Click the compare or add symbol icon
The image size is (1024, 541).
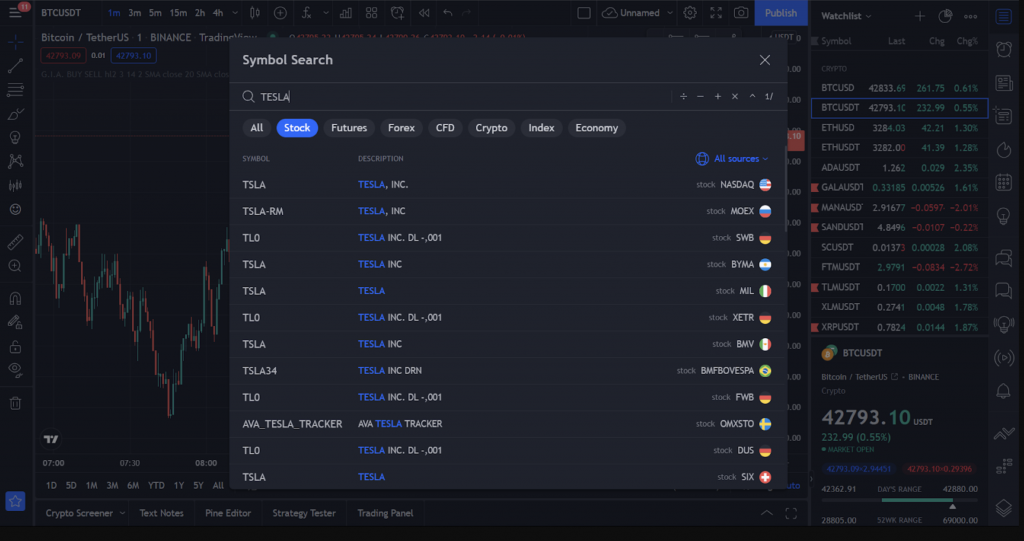tap(280, 12)
